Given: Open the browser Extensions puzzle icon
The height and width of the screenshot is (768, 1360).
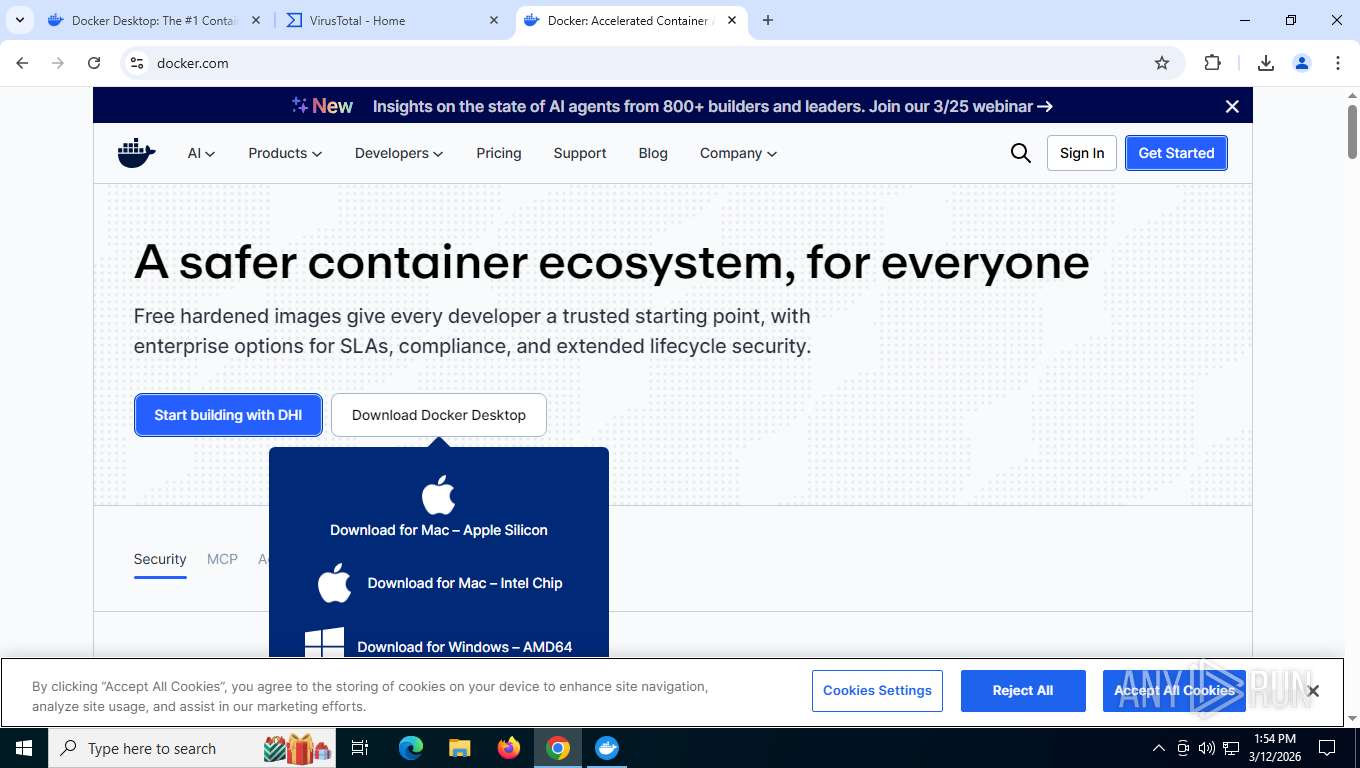Looking at the screenshot, I should click(x=1212, y=63).
